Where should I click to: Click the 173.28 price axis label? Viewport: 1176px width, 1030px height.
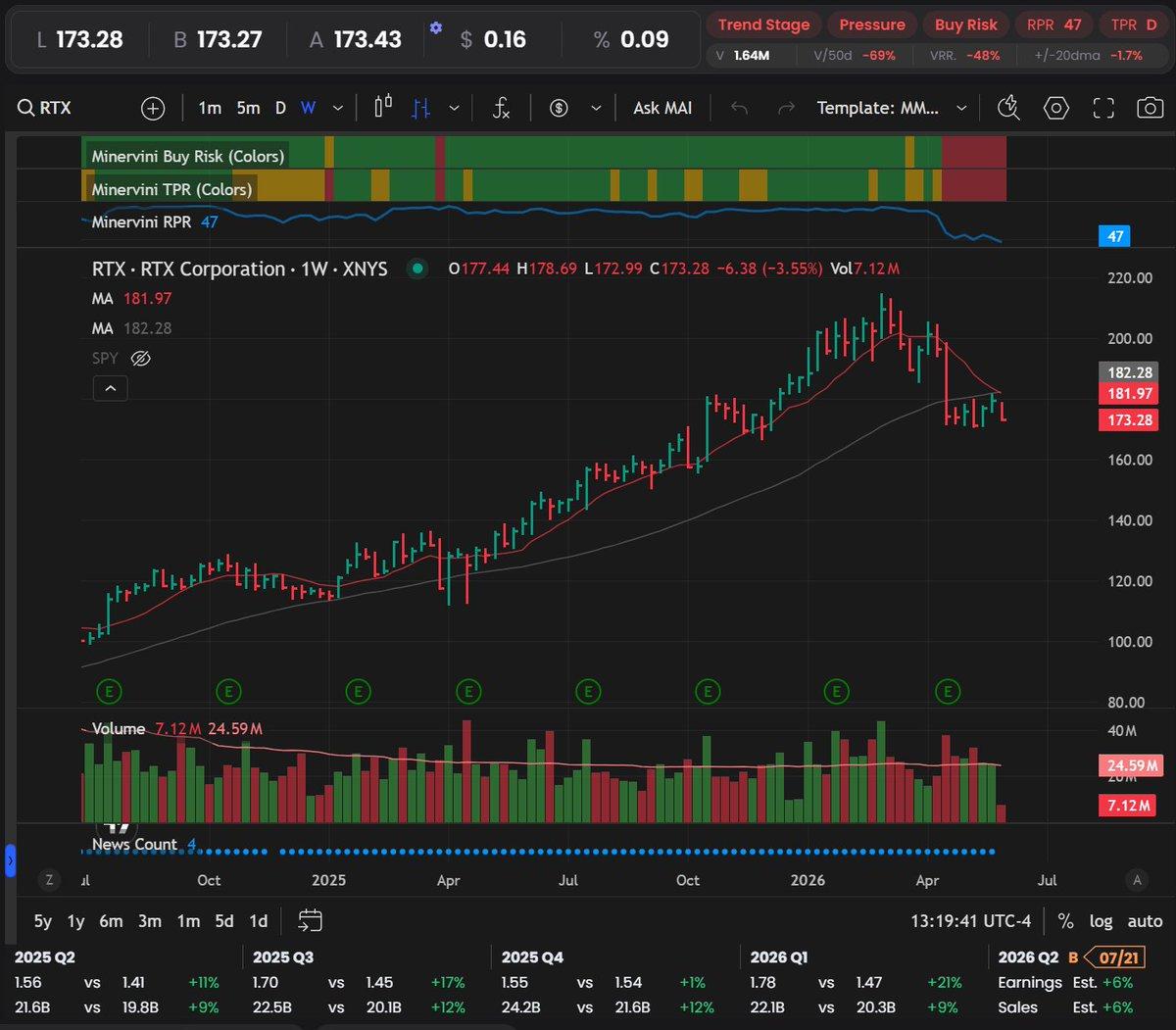(1130, 420)
